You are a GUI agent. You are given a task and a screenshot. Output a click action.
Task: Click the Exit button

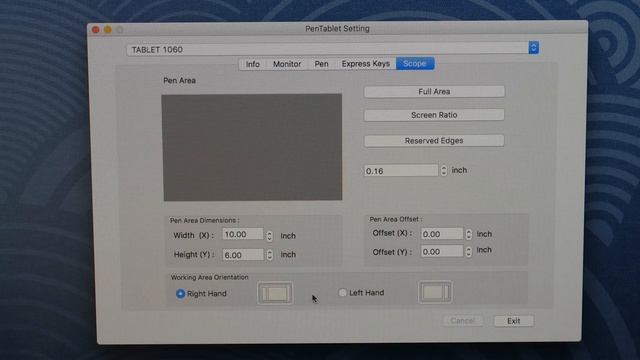(513, 321)
